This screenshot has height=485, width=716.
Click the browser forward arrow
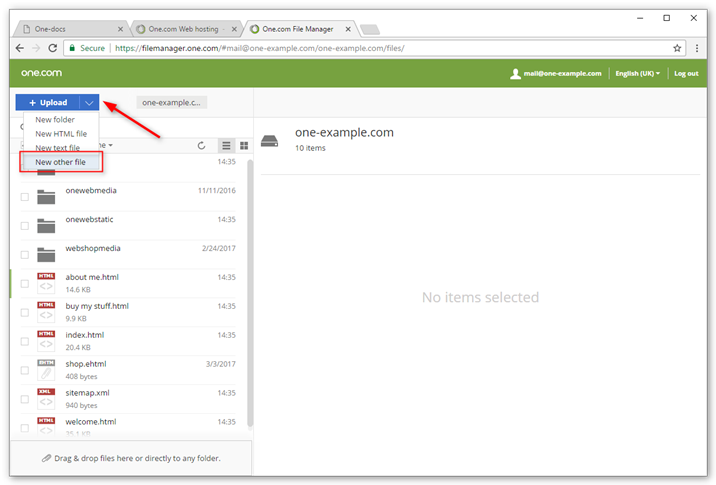[36, 48]
